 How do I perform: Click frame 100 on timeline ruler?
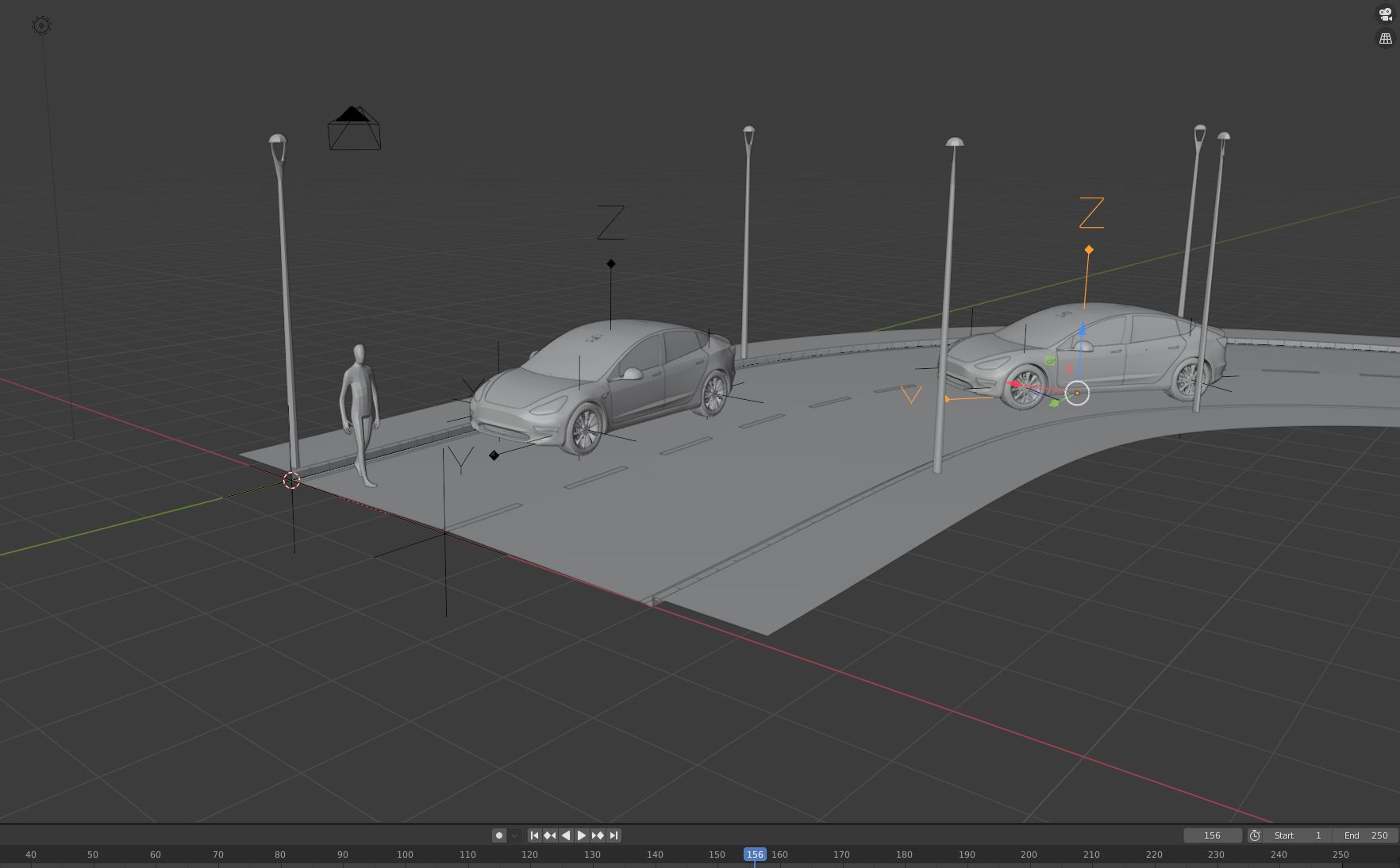[405, 855]
